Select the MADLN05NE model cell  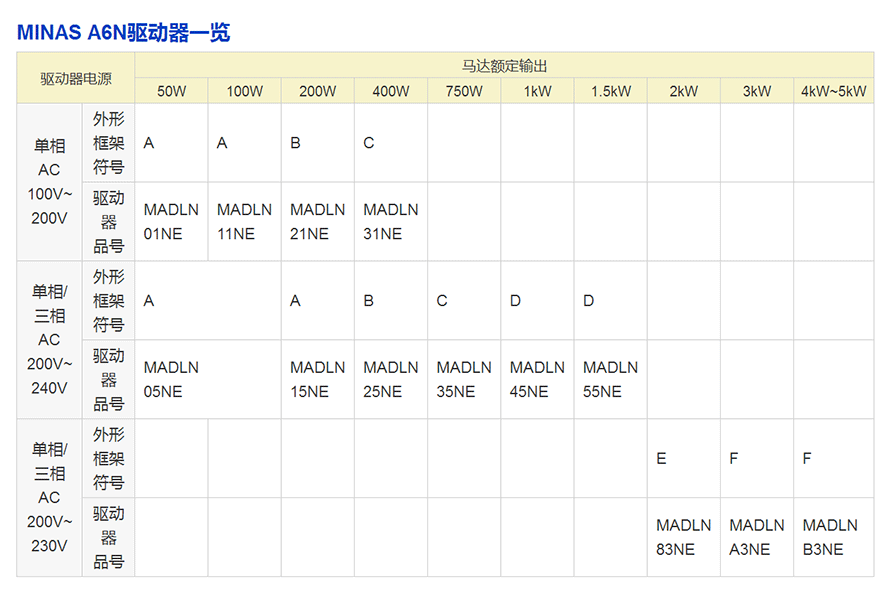171,380
